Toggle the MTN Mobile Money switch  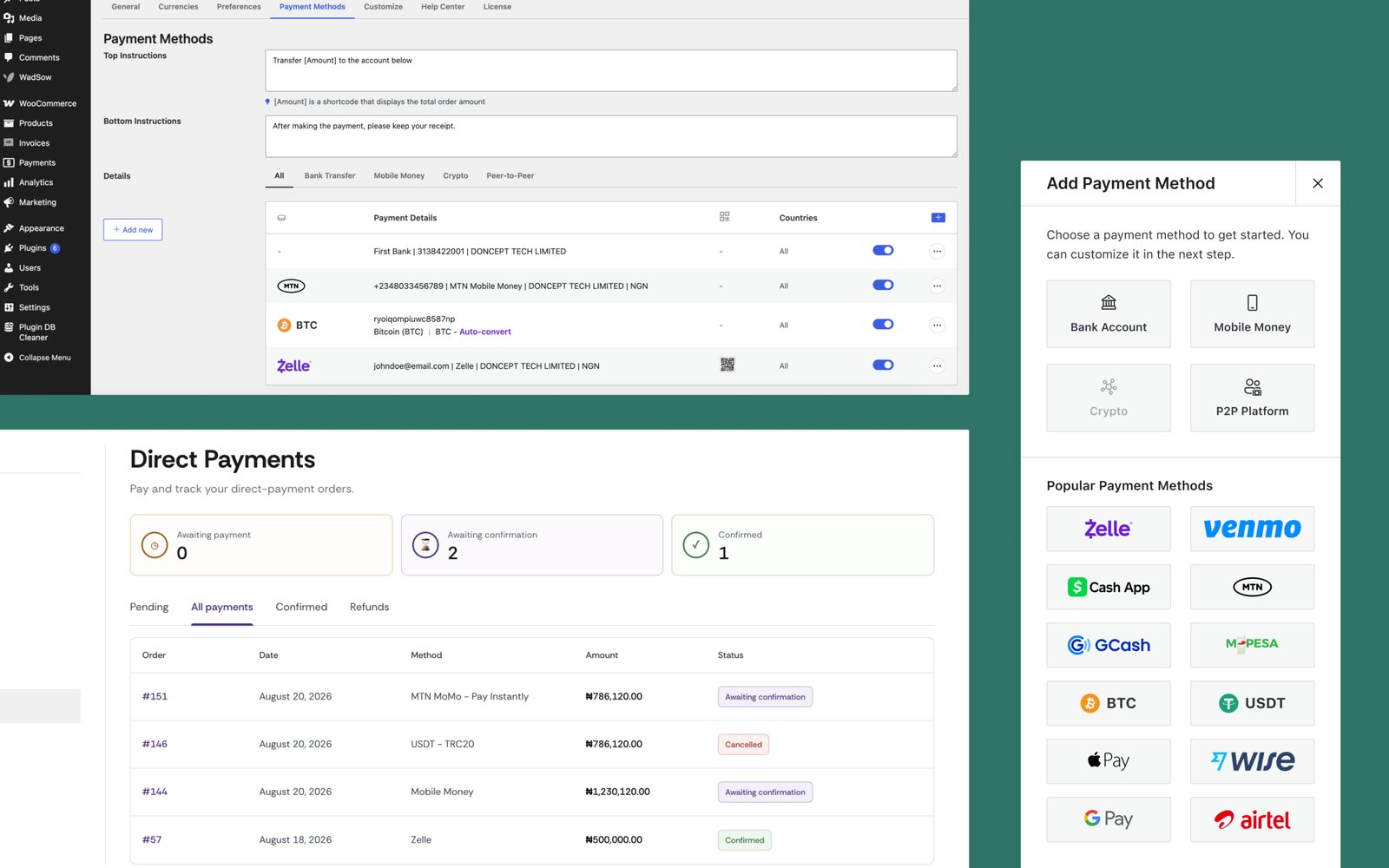(883, 285)
